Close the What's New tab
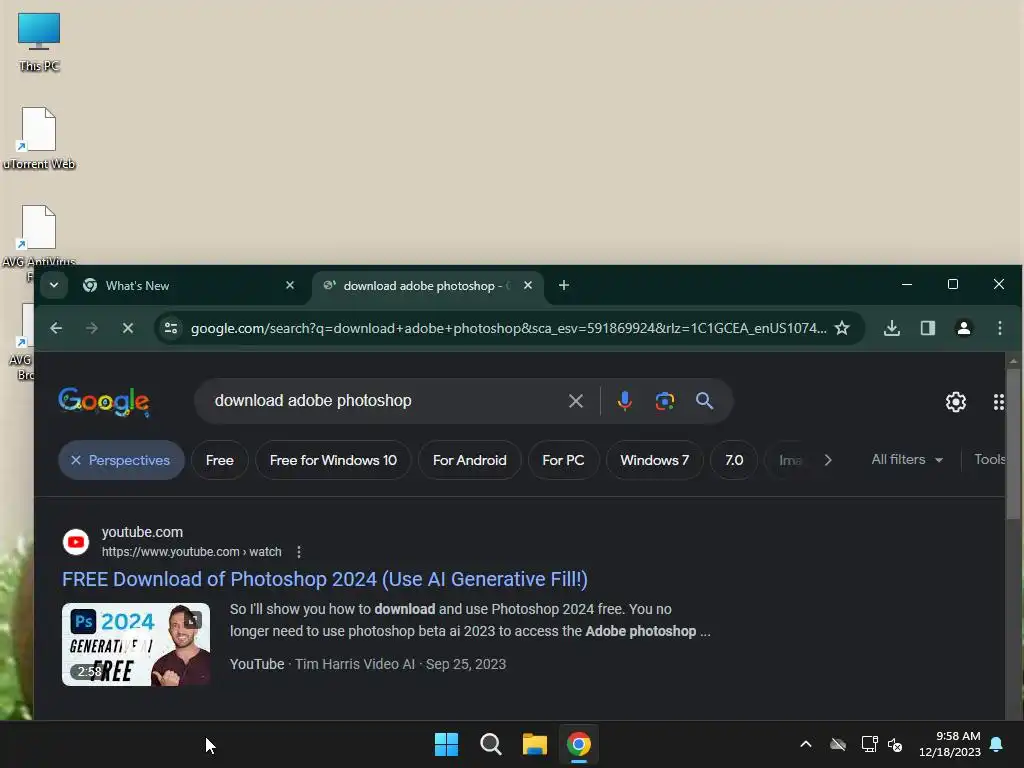 [x=290, y=285]
